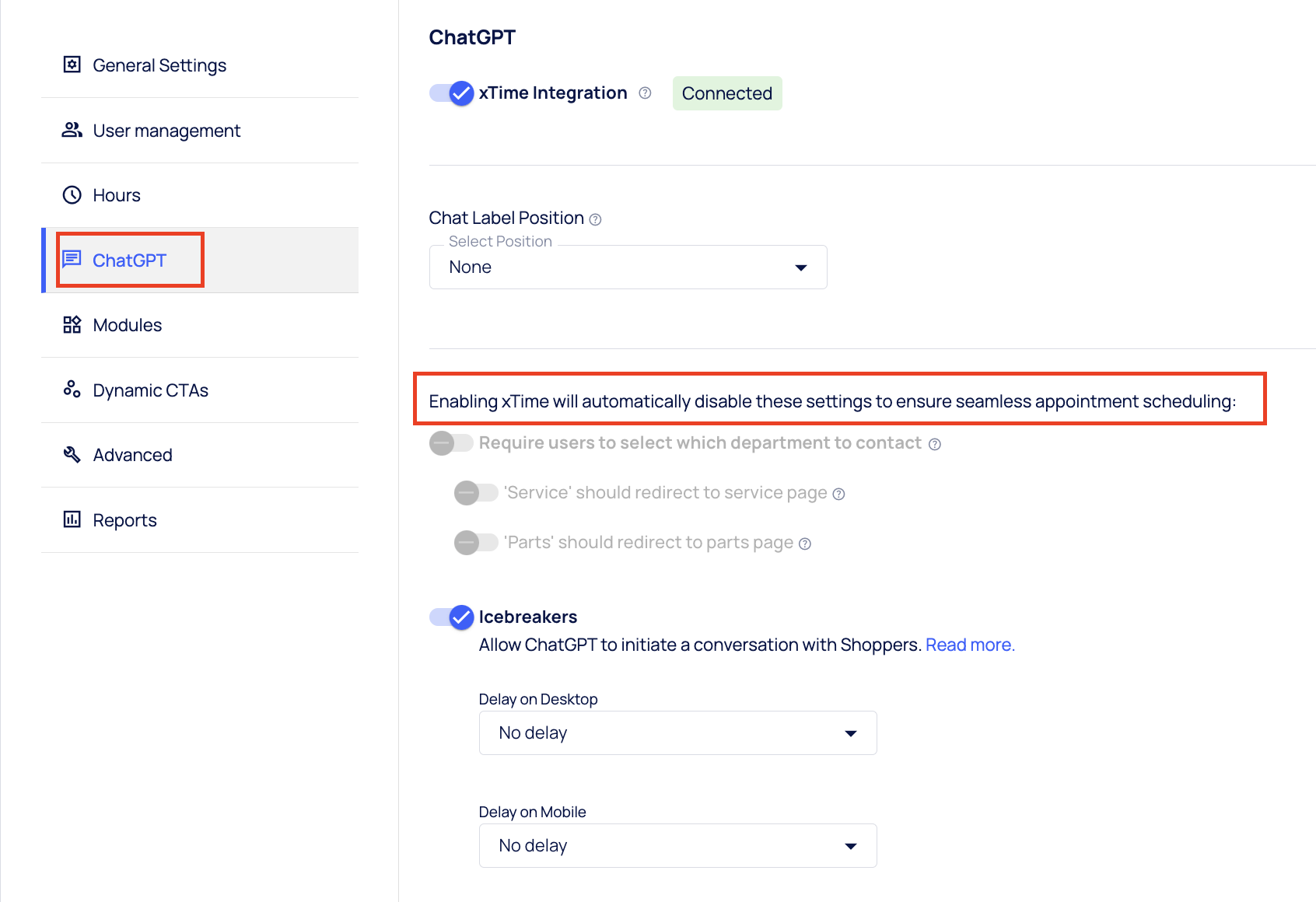This screenshot has width=1316, height=902.
Task: Click help icon after department contact setting
Action: point(935,444)
